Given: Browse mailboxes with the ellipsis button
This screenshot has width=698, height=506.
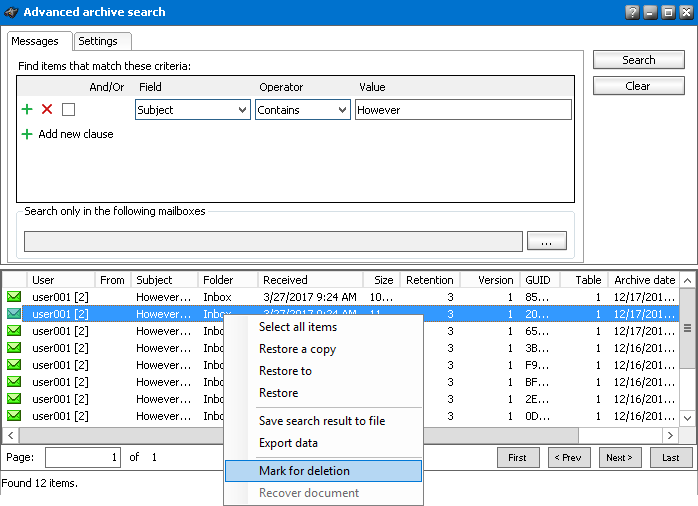Looking at the screenshot, I should pos(546,241).
